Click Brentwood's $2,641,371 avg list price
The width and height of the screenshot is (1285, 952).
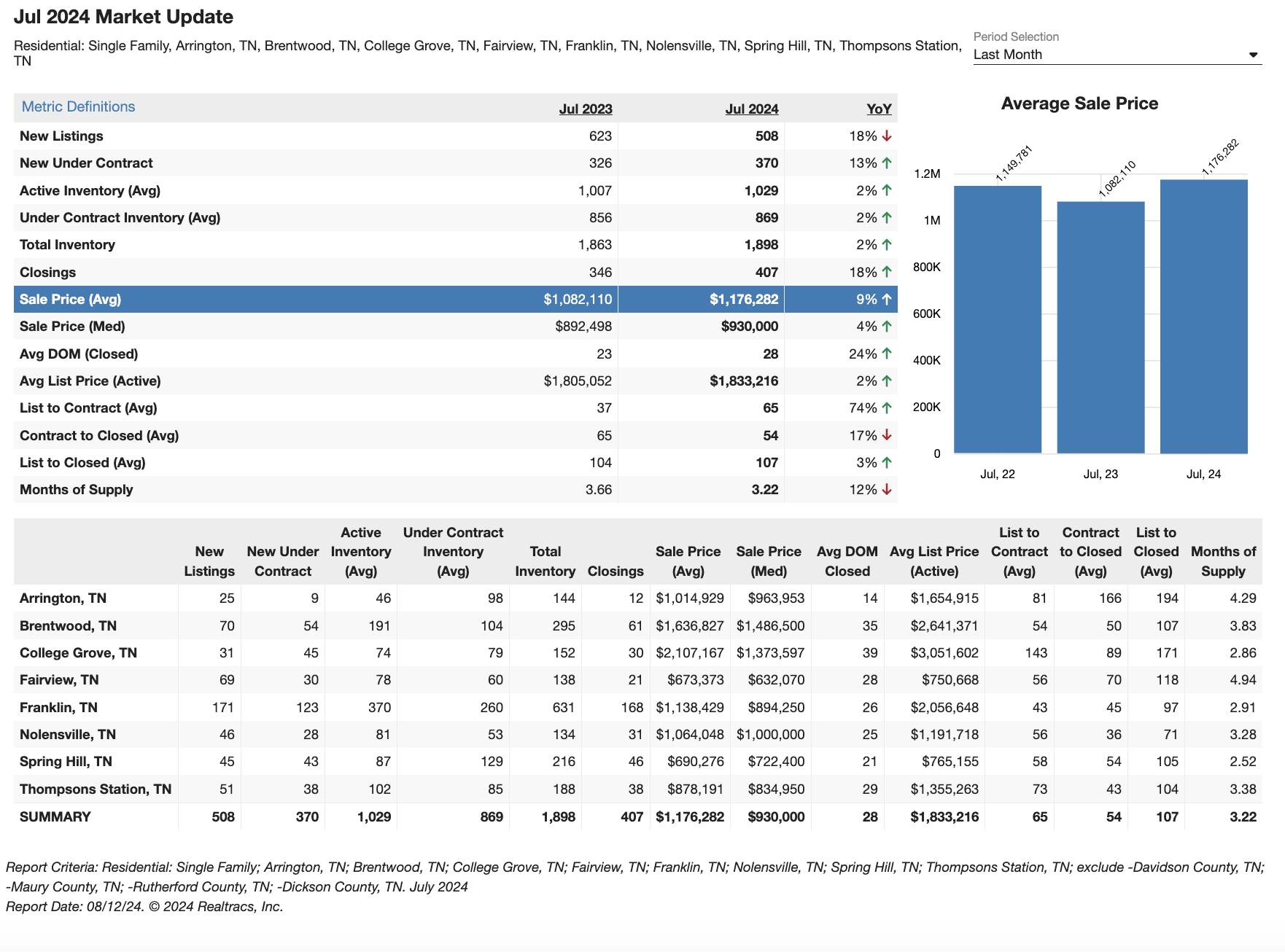point(944,625)
